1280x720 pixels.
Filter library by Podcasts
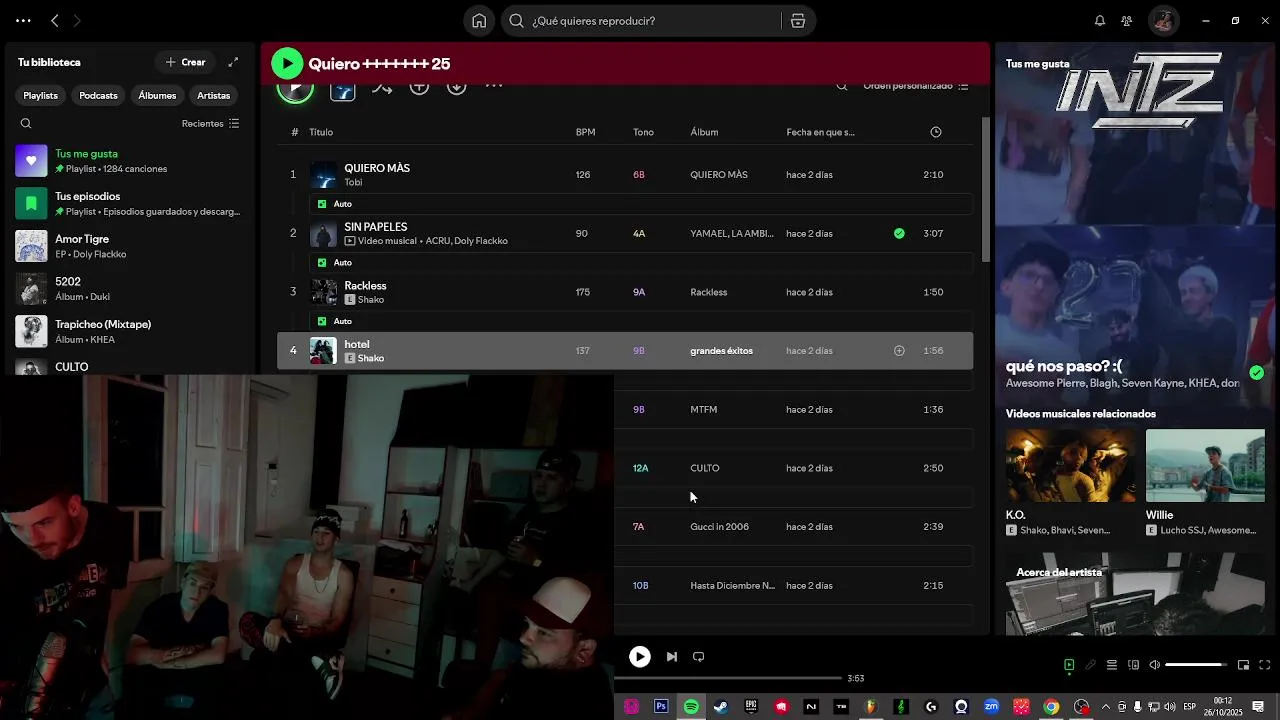pos(98,96)
